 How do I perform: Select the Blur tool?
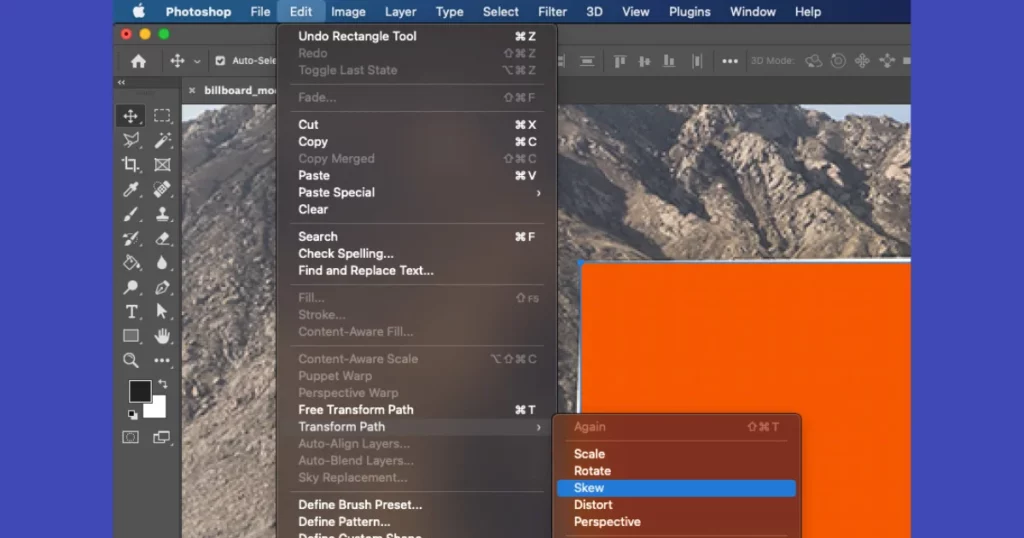[x=162, y=263]
